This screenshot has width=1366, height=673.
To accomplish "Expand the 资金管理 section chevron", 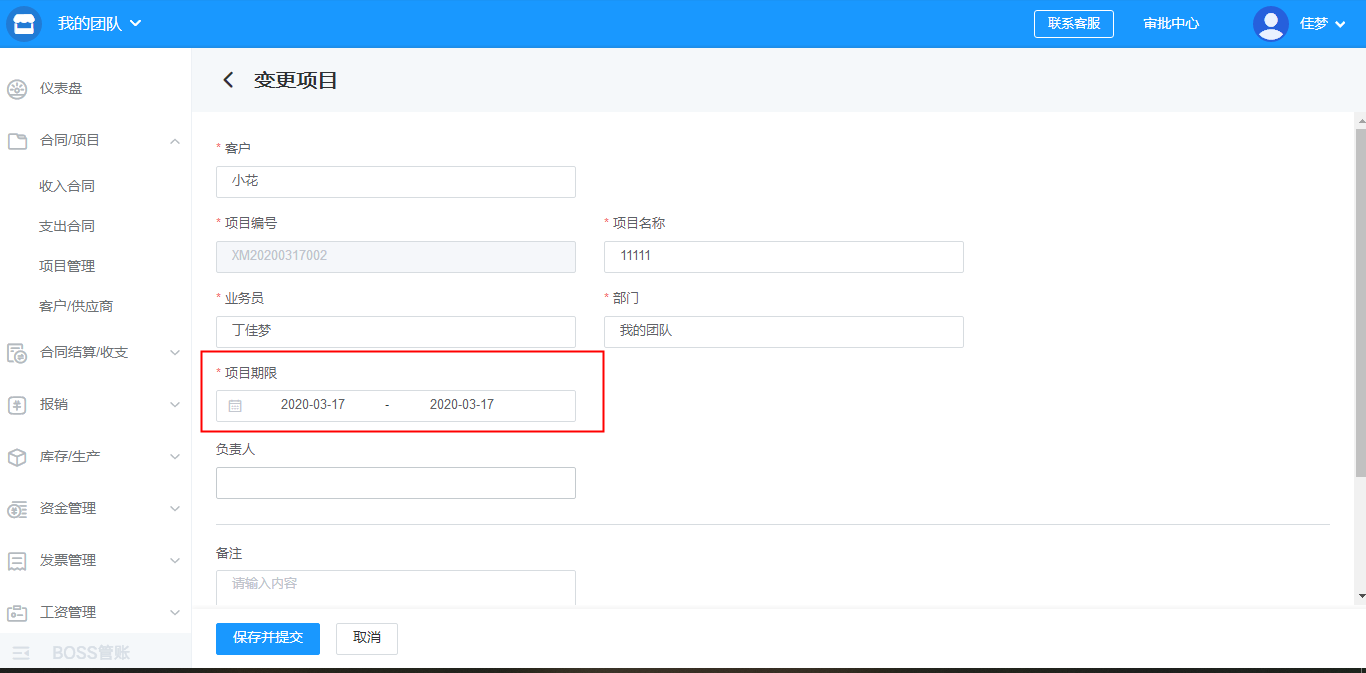I will [x=175, y=509].
